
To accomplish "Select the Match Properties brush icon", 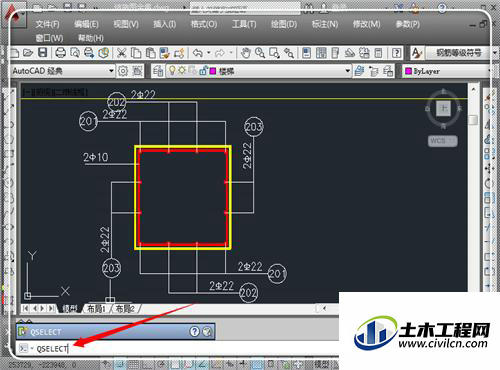I will point(165,53).
